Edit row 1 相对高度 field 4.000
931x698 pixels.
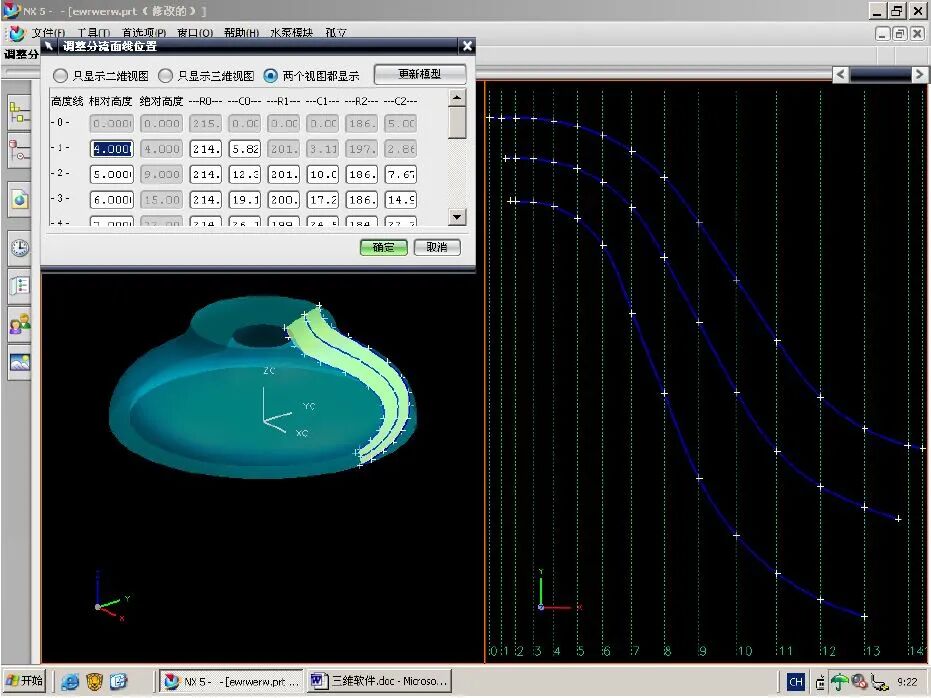click(112, 149)
